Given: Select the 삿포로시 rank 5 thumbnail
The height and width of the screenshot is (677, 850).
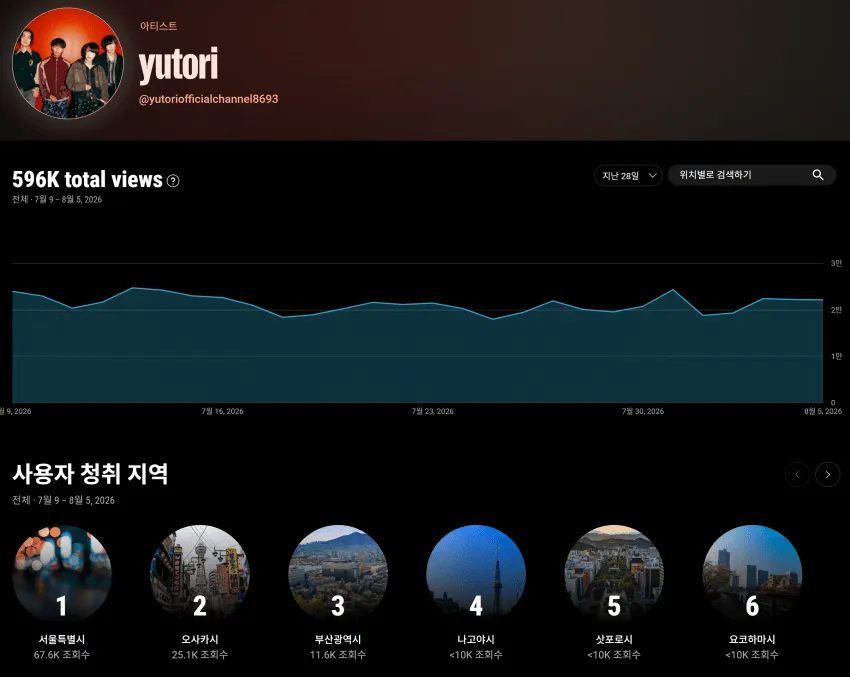Looking at the screenshot, I should (x=614, y=573).
